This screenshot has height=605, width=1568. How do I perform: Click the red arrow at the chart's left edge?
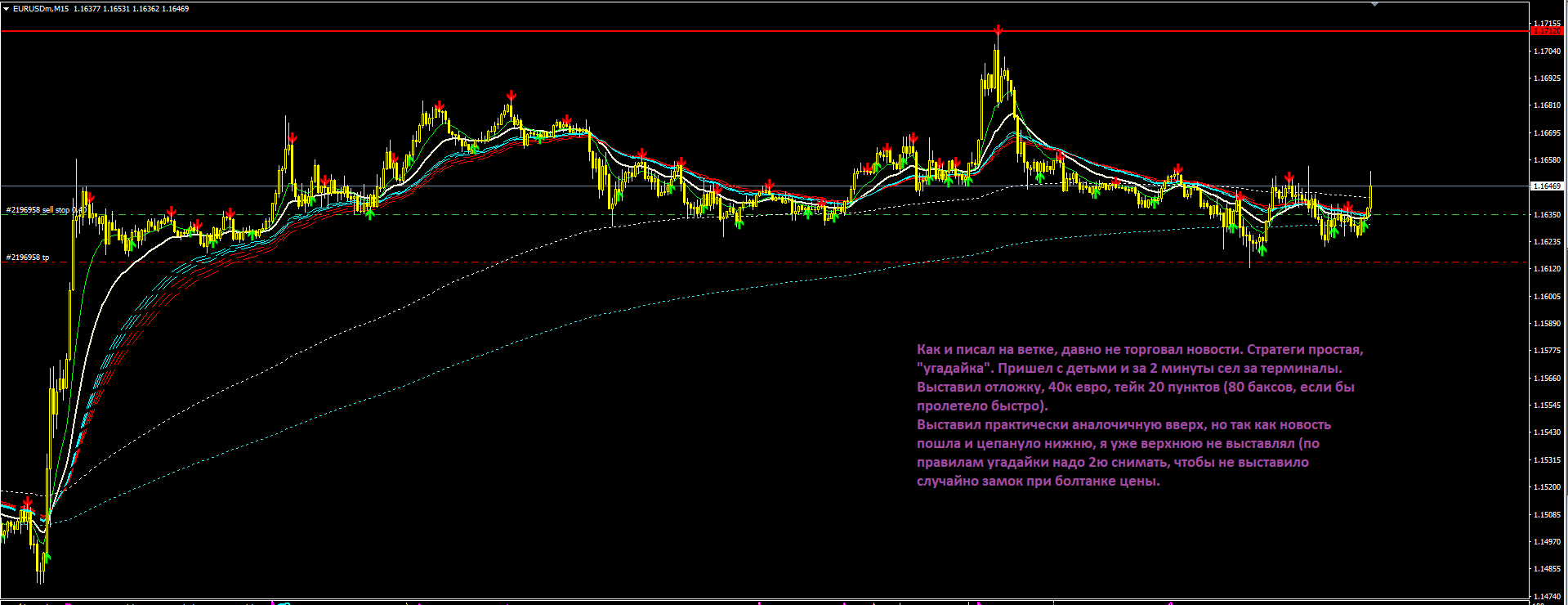pyautogui.click(x=28, y=502)
